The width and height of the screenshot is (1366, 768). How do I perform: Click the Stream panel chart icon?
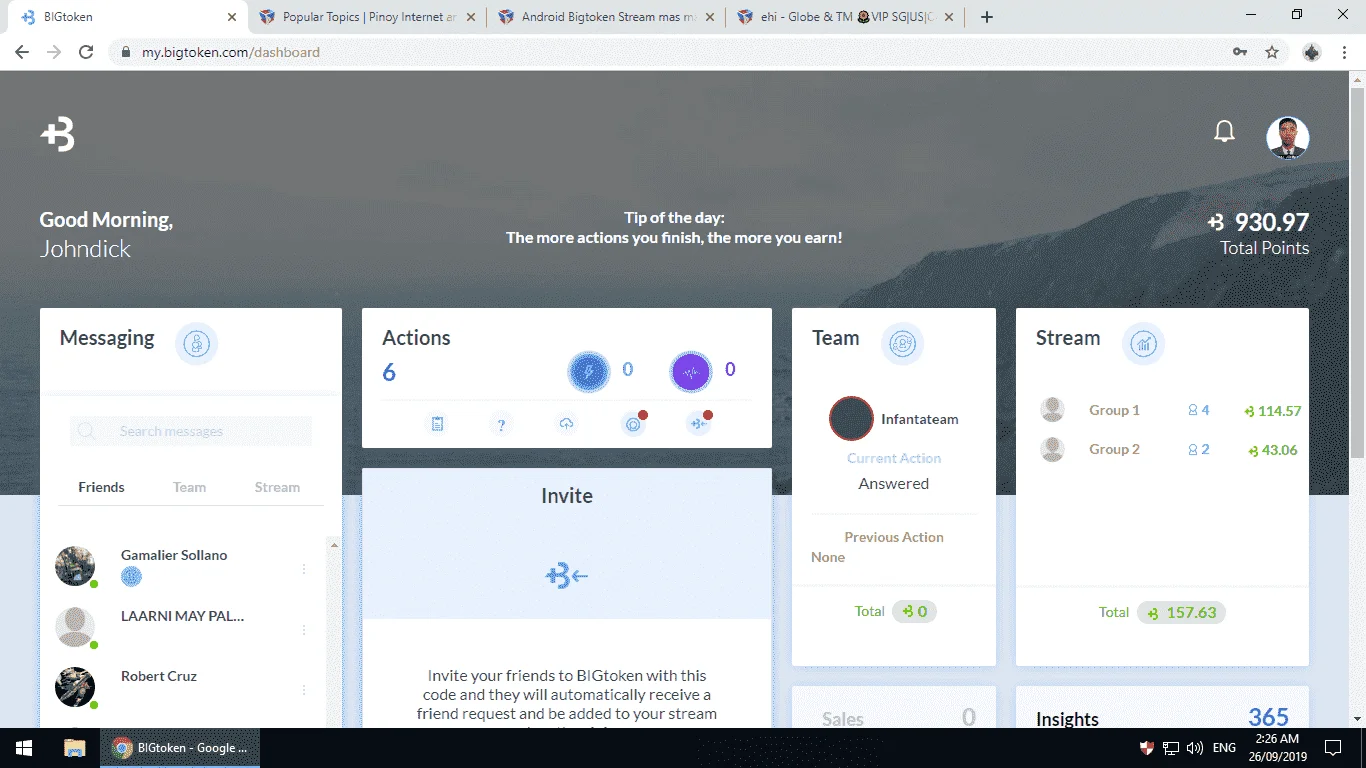tap(1143, 344)
